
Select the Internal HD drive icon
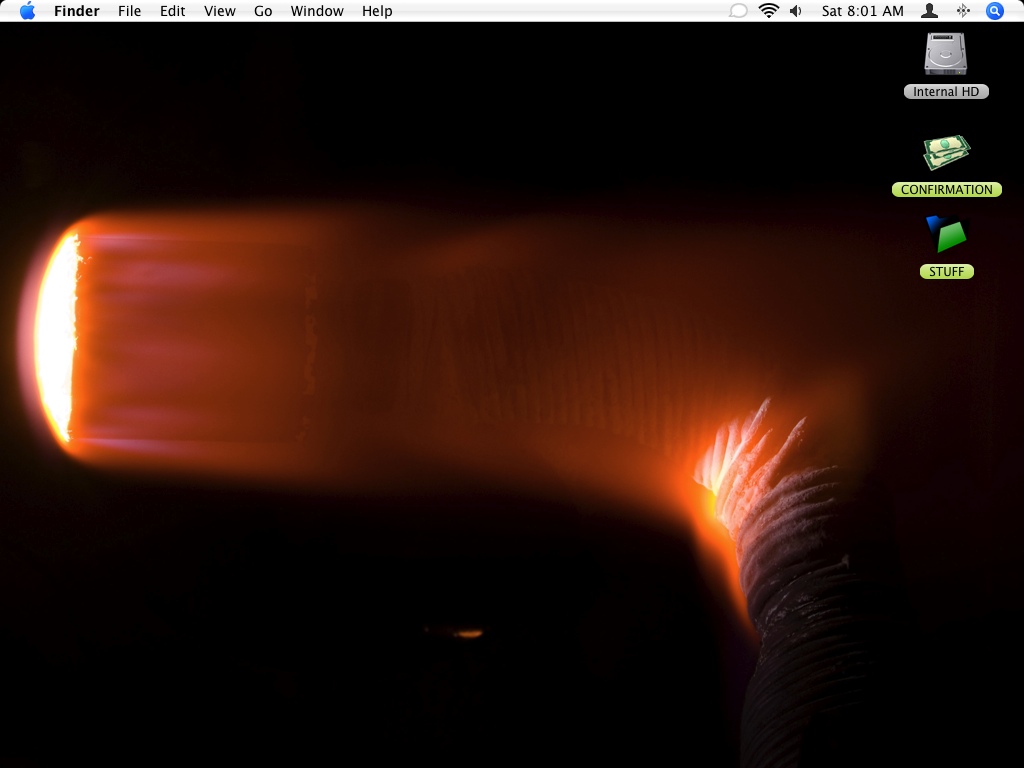tap(946, 54)
